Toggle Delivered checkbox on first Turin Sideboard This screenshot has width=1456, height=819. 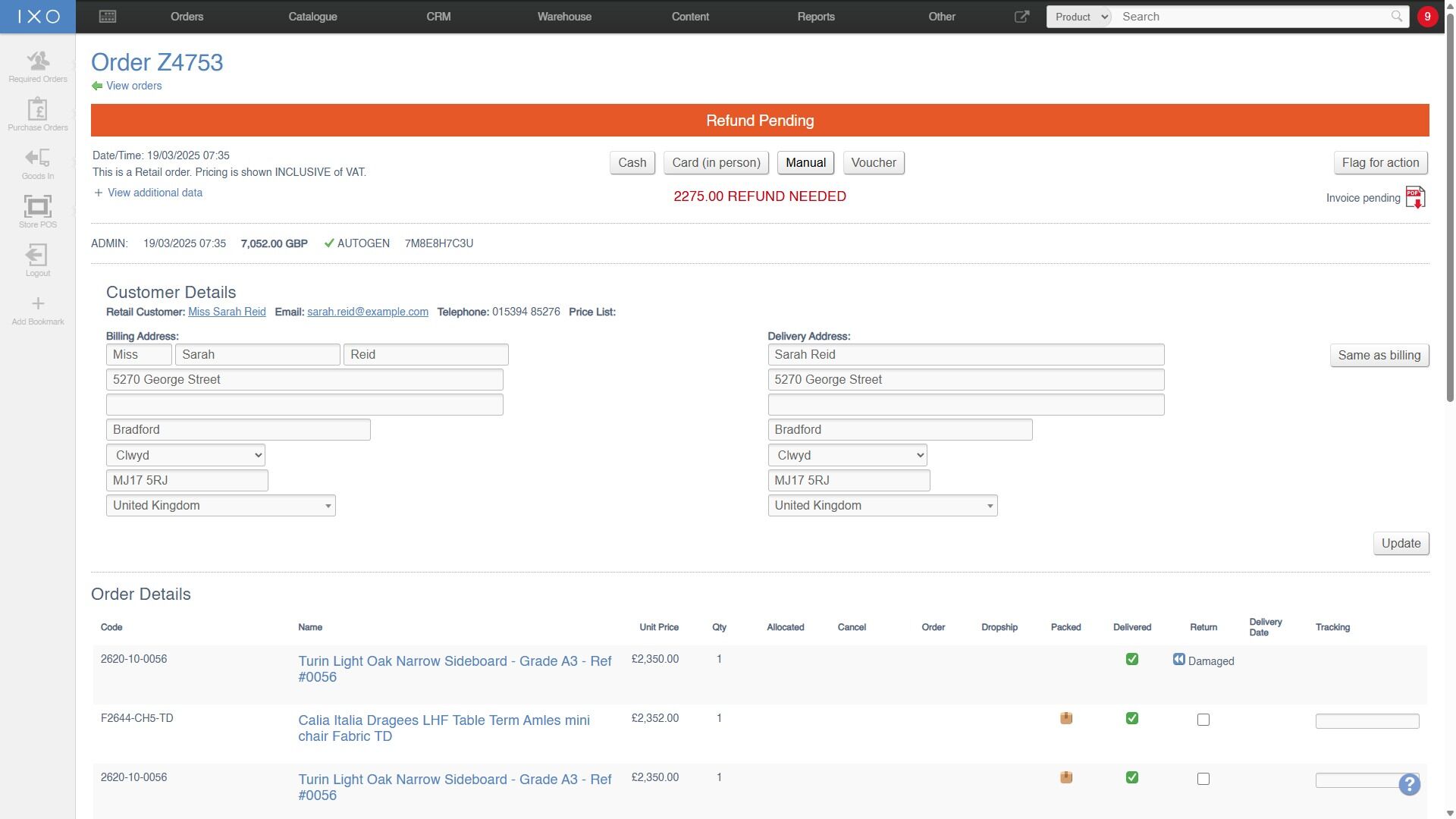click(x=1132, y=660)
